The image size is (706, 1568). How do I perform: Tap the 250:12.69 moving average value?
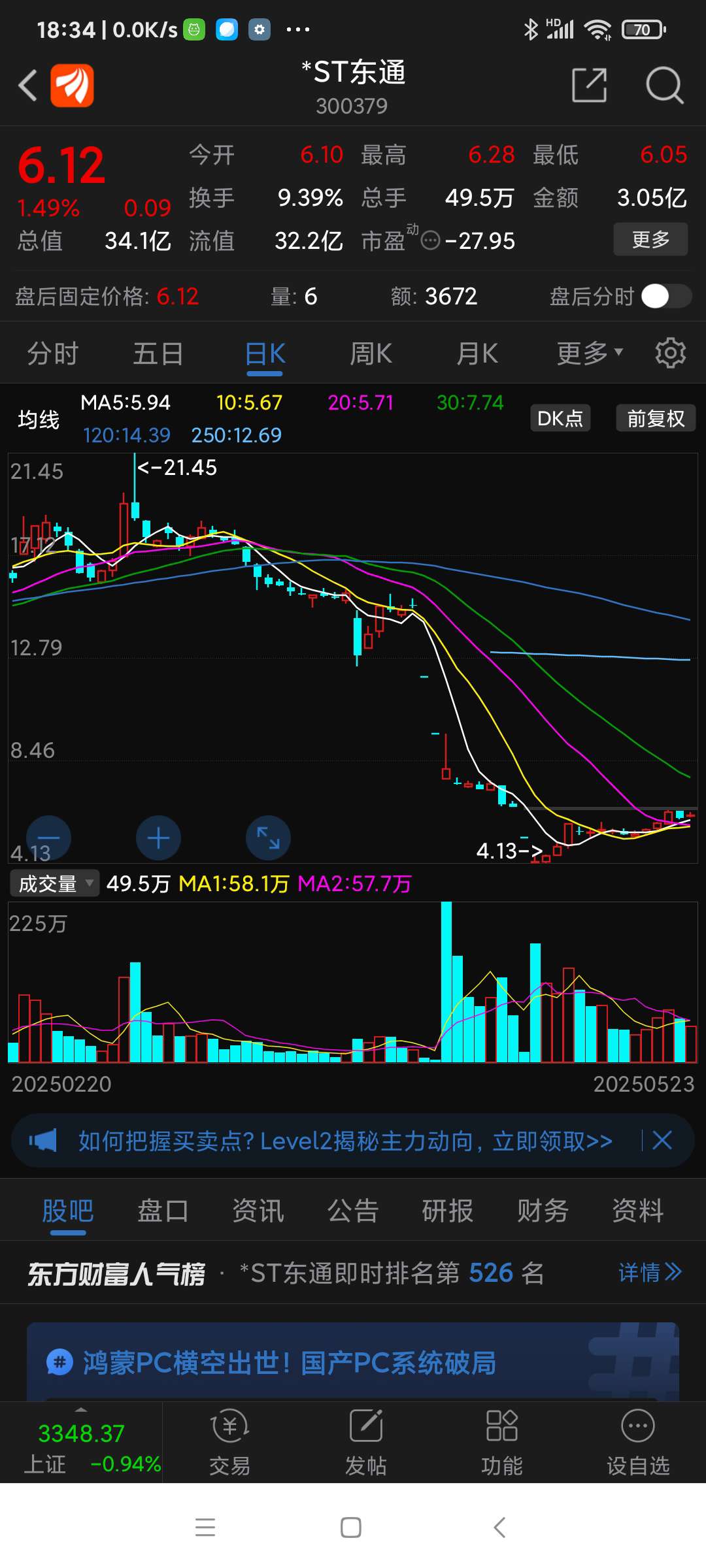click(x=236, y=435)
